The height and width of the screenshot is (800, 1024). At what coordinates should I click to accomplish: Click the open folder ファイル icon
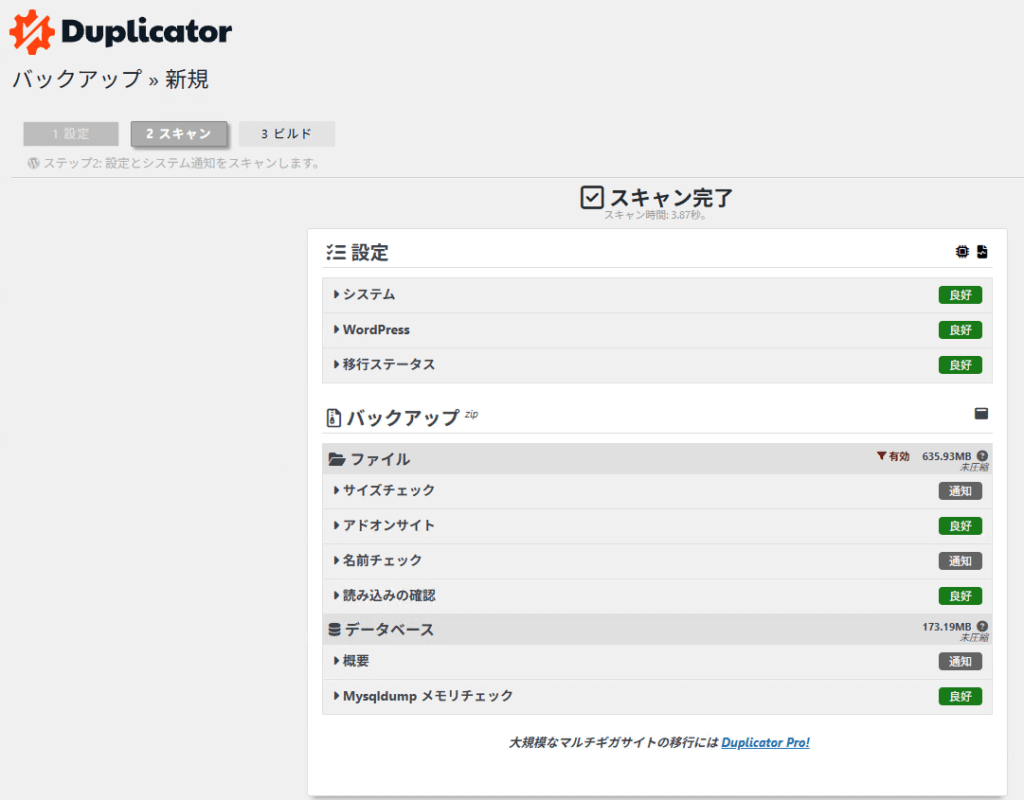(337, 460)
